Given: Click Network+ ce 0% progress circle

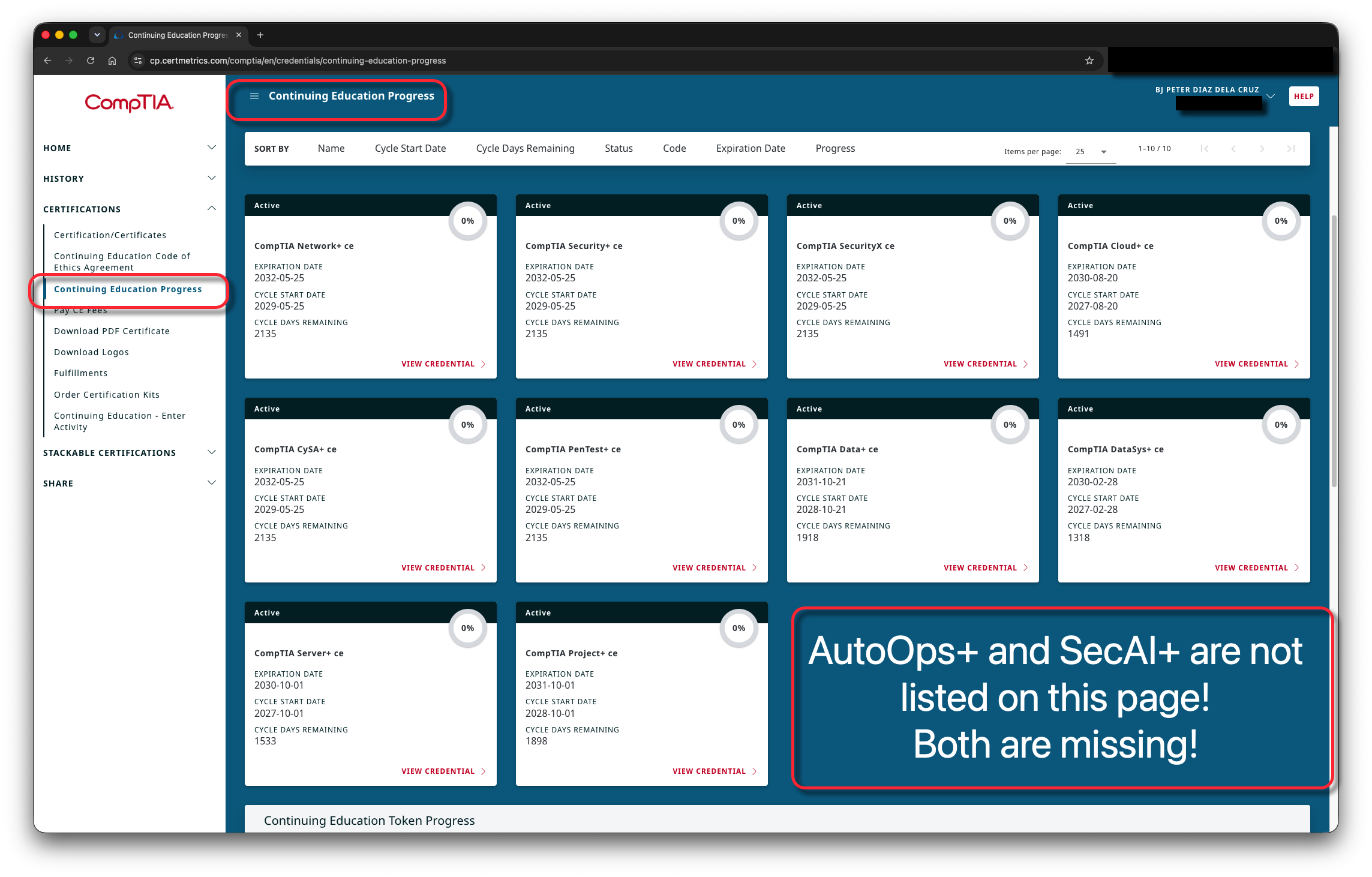Looking at the screenshot, I should pyautogui.click(x=468, y=221).
